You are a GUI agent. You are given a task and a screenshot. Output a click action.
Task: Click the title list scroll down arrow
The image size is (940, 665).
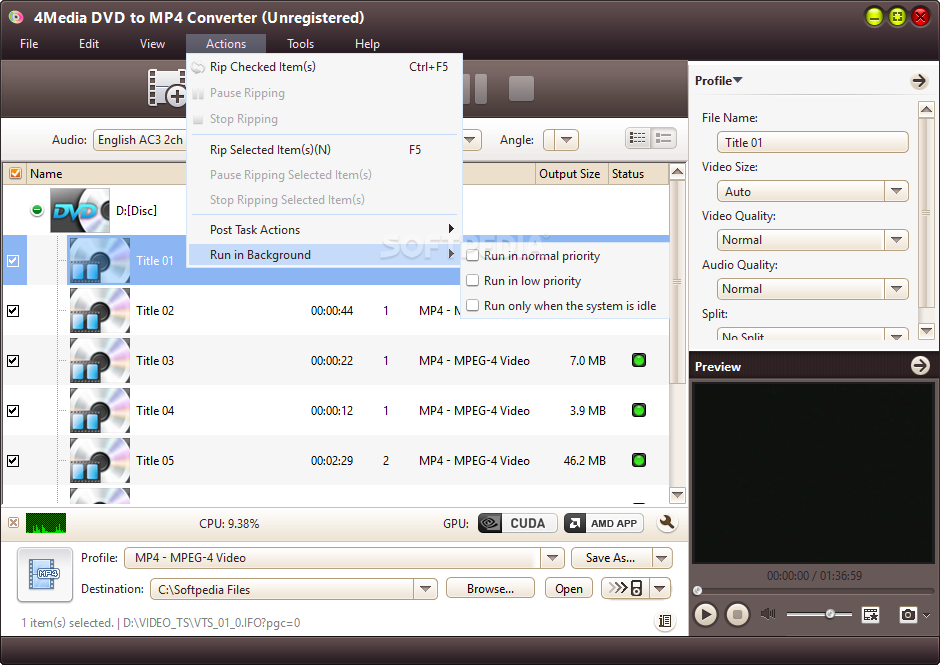tap(677, 495)
